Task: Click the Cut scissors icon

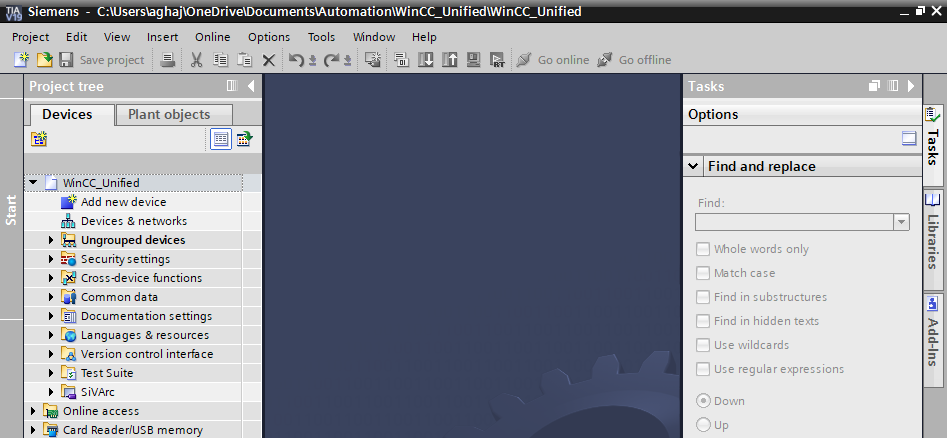Action: pos(196,59)
